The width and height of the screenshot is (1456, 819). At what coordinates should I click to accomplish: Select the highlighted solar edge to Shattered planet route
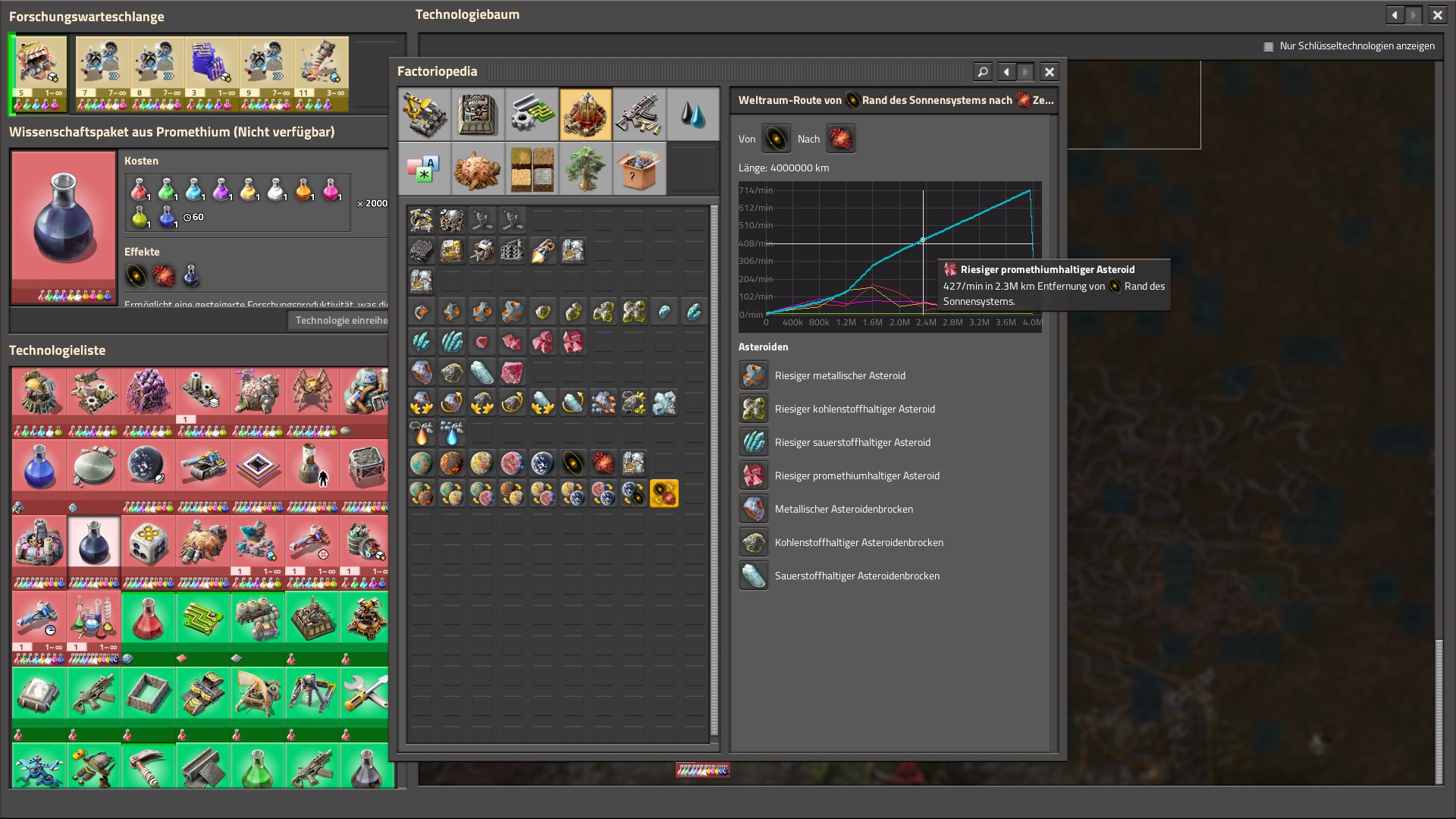tap(664, 494)
